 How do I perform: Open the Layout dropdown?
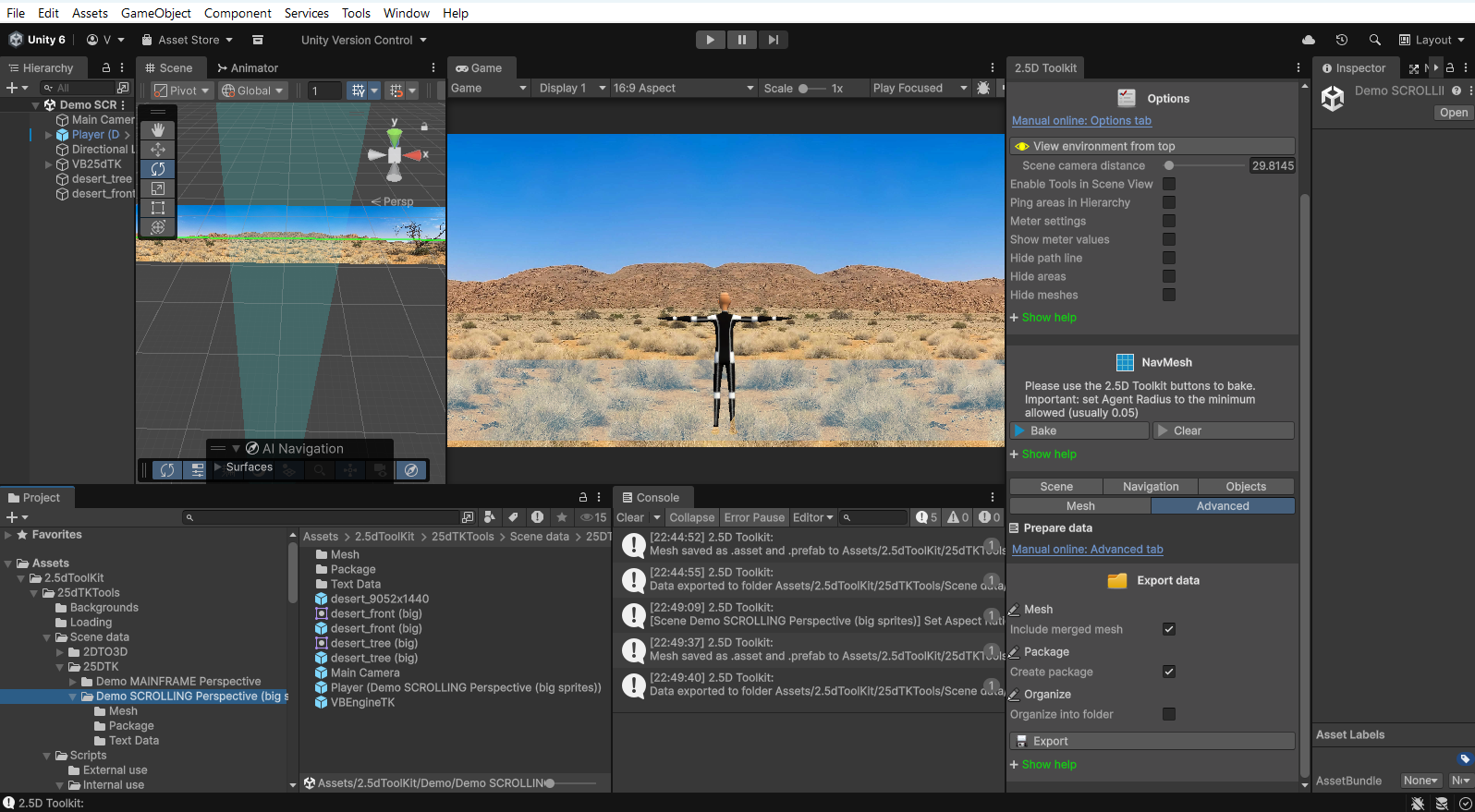tap(1432, 40)
